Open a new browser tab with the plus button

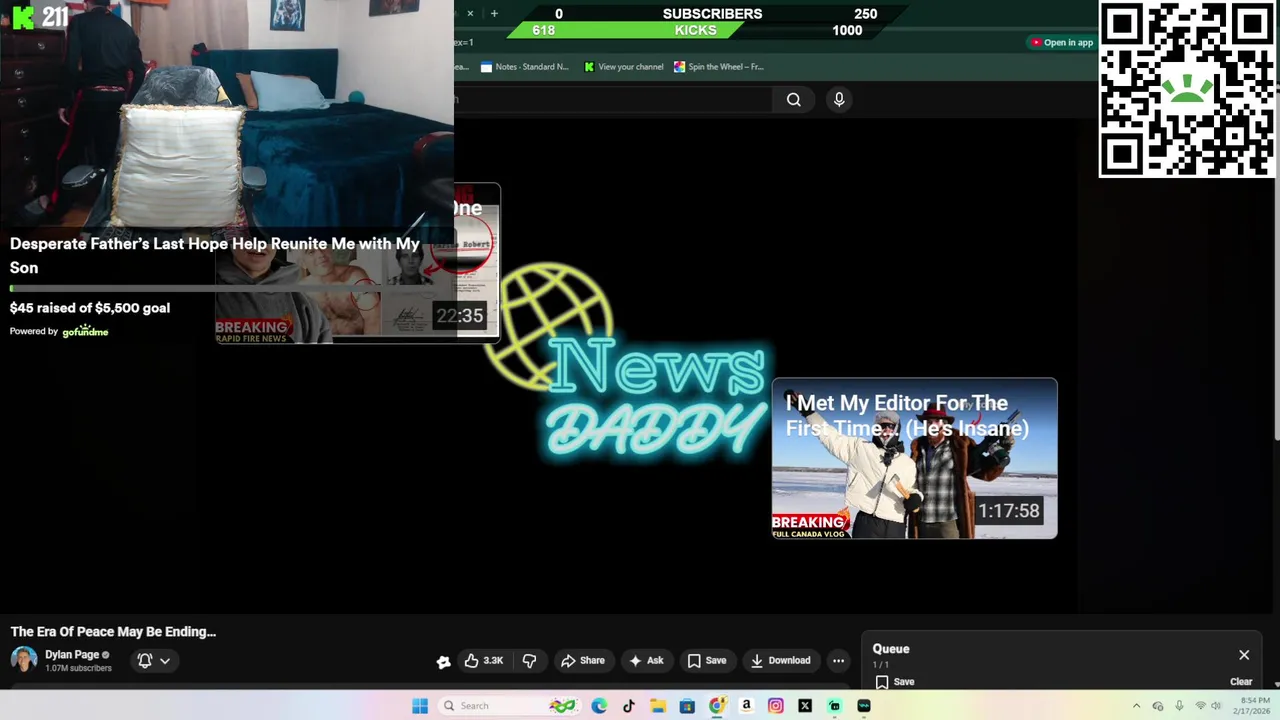494,14
